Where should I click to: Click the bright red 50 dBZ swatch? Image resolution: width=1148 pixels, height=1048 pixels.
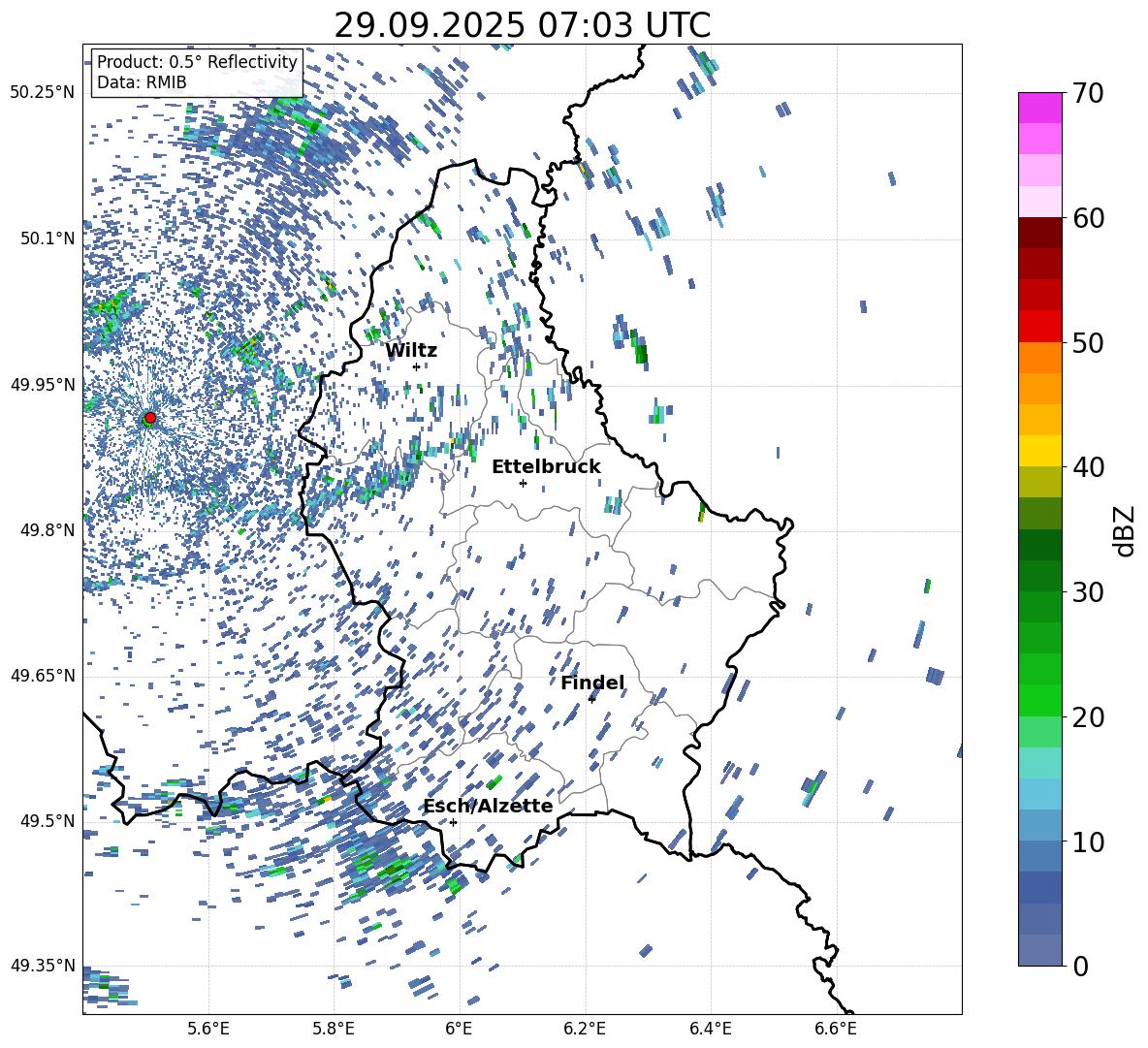click(x=1039, y=327)
